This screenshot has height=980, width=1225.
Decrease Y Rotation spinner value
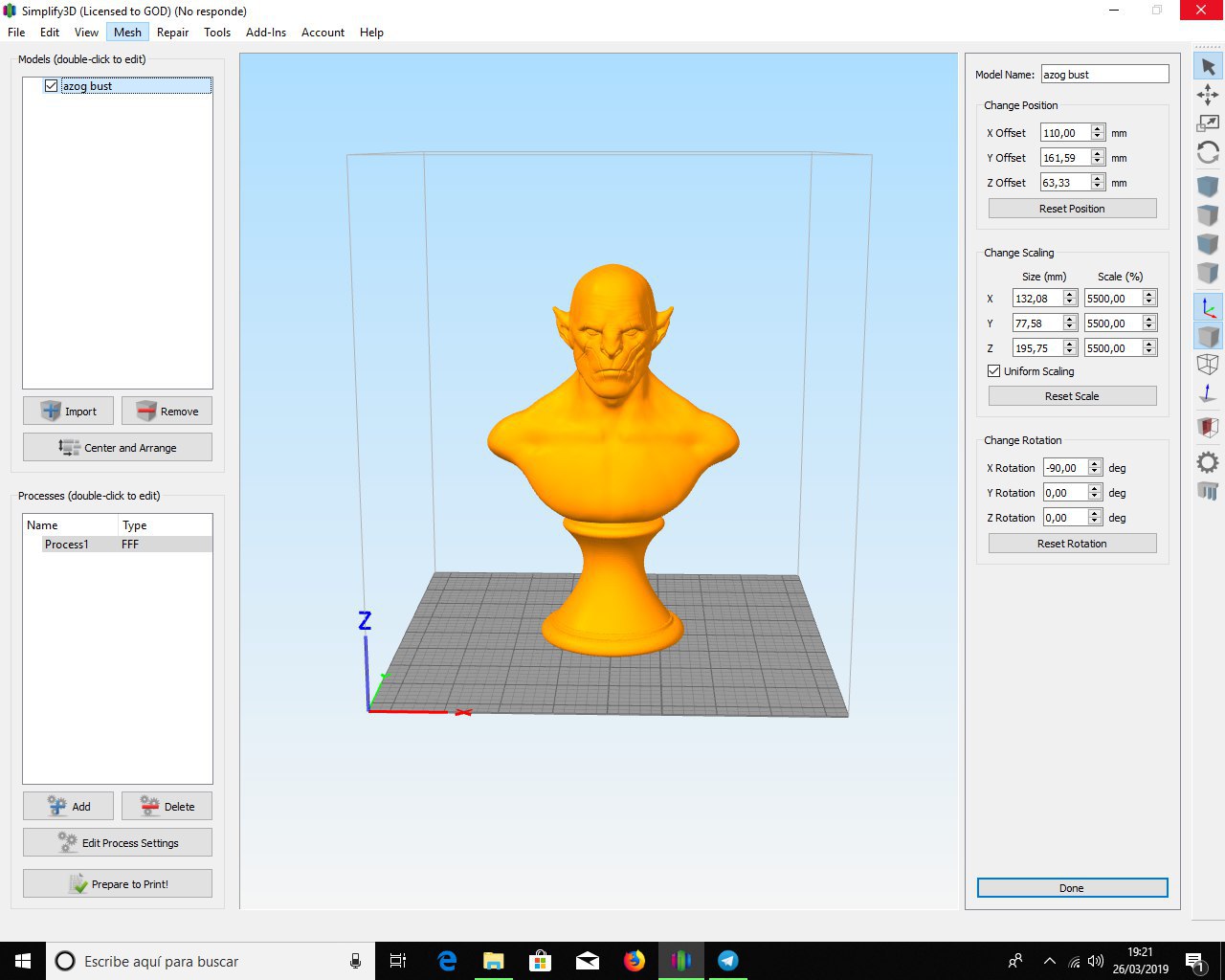coord(1095,497)
